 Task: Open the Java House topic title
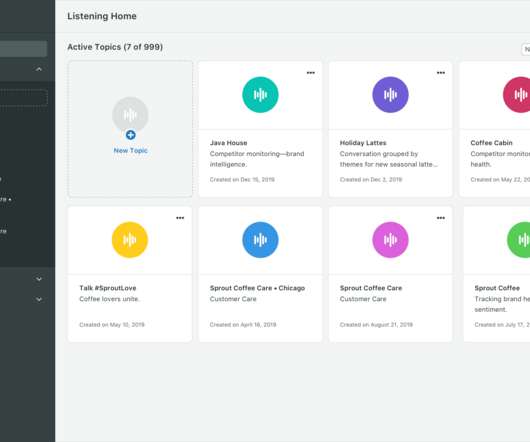coord(228,143)
